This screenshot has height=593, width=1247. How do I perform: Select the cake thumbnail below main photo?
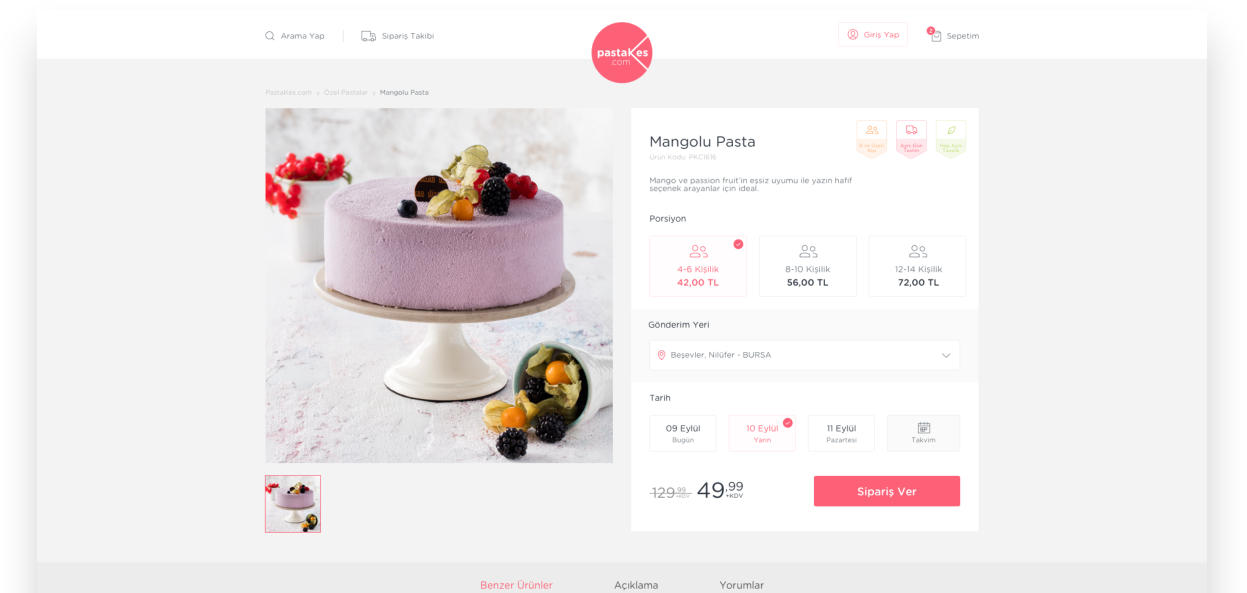point(293,504)
